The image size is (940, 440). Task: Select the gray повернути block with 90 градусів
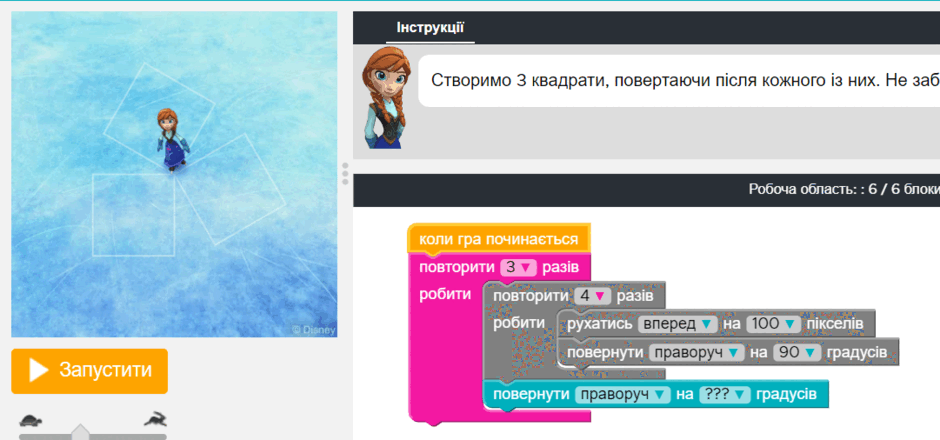click(x=728, y=352)
